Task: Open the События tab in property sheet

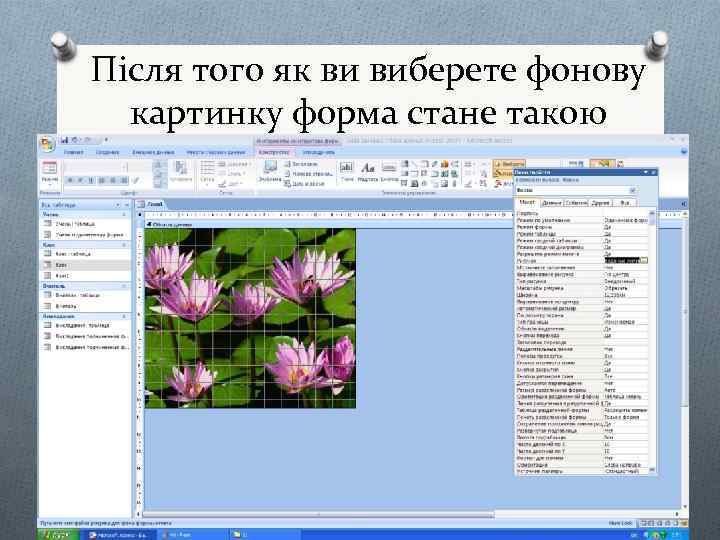Action: click(576, 202)
